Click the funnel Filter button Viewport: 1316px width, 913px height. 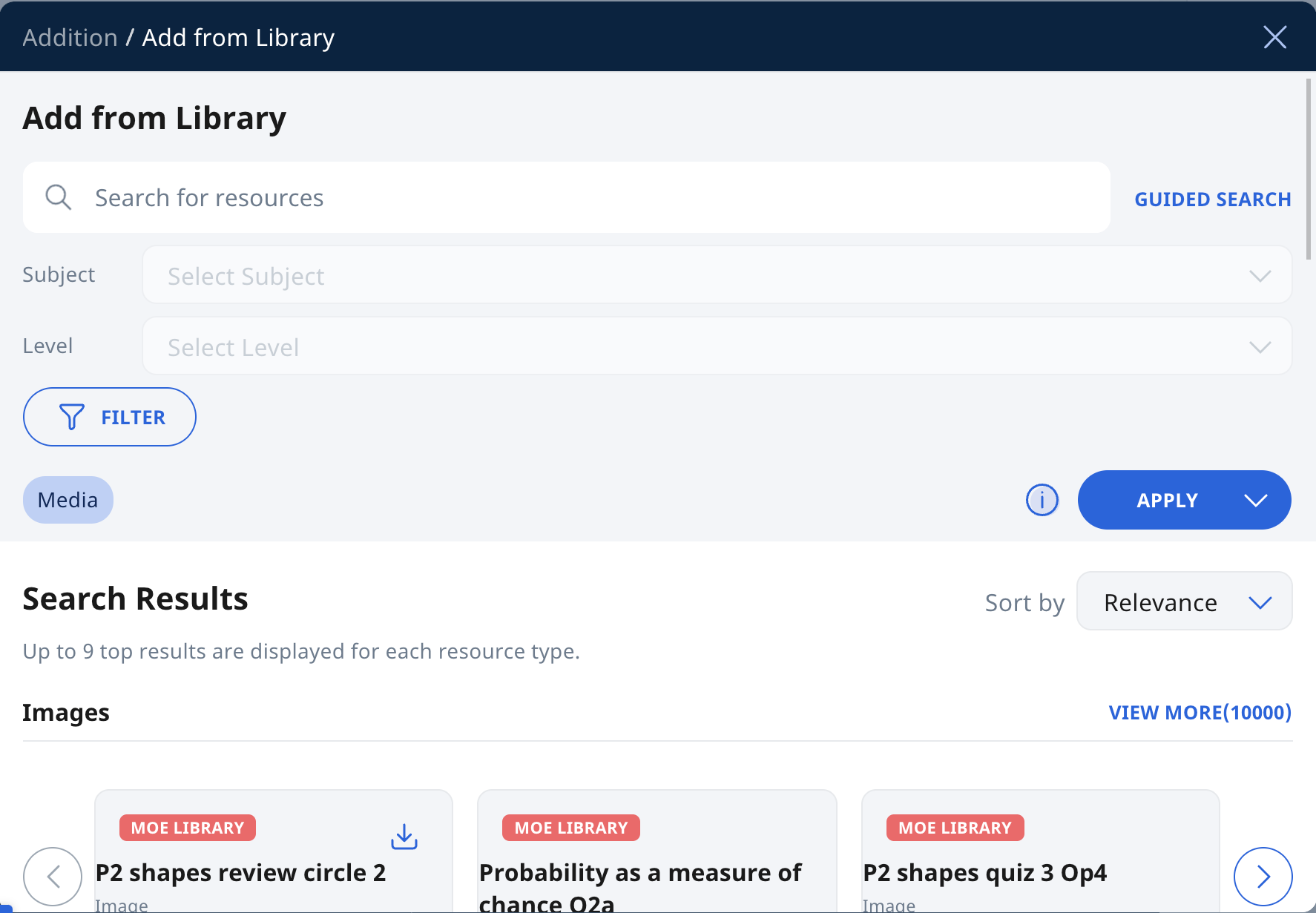(x=110, y=417)
